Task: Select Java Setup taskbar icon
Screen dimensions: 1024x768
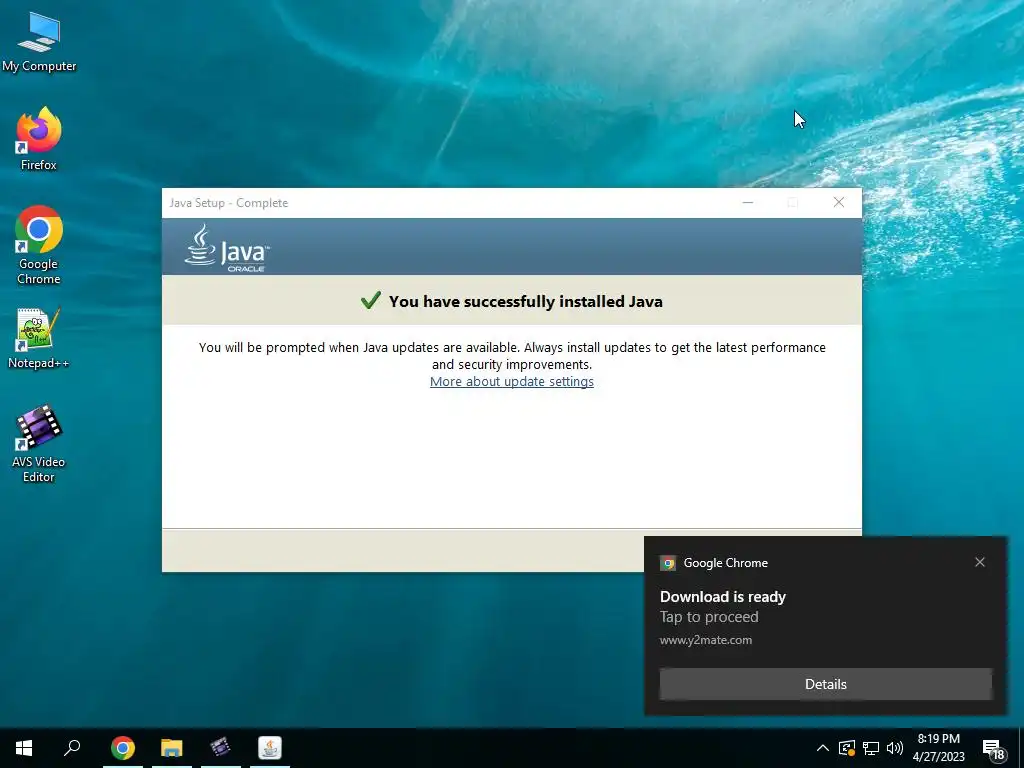Action: click(270, 748)
